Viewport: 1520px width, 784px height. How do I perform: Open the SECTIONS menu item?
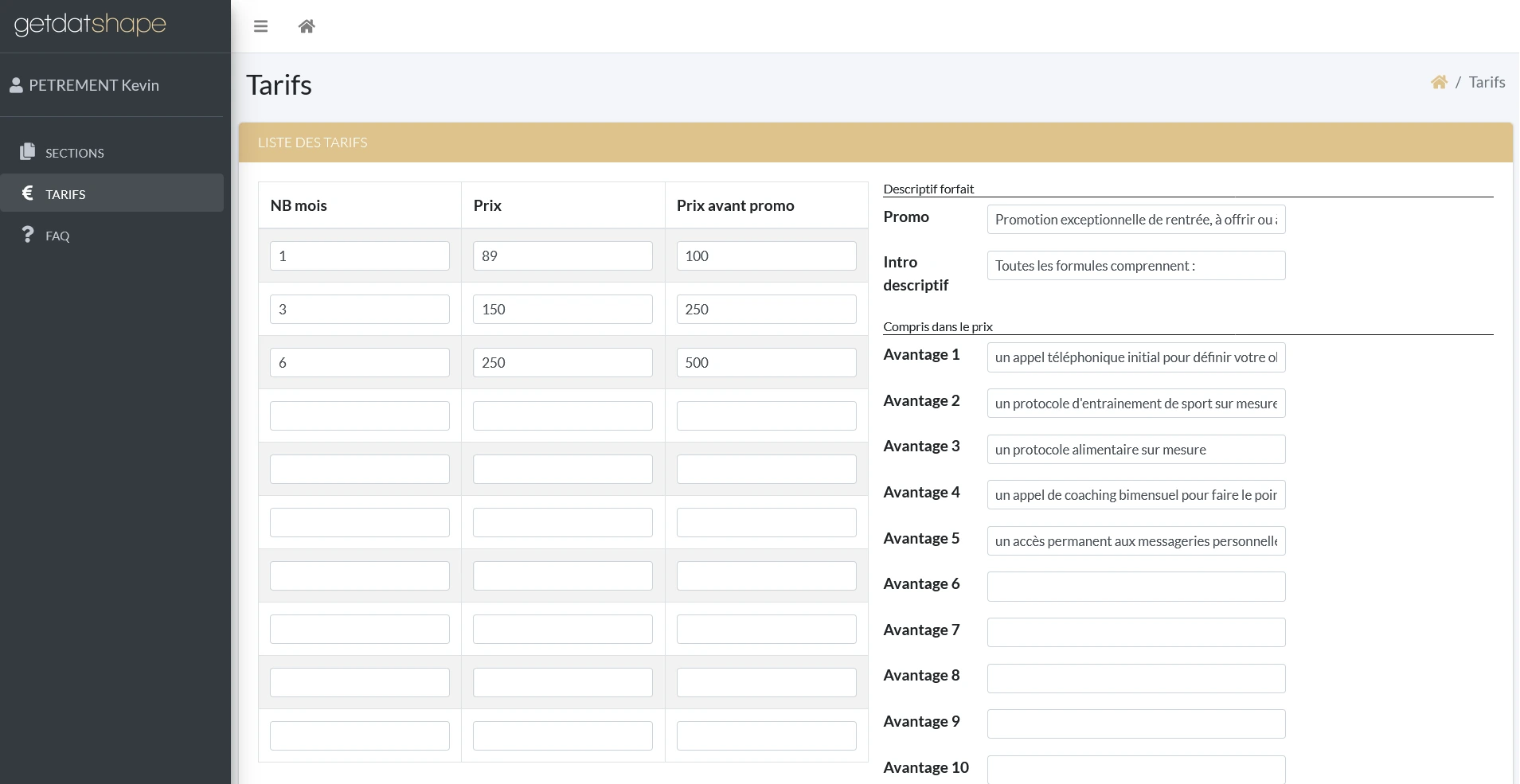pos(74,153)
